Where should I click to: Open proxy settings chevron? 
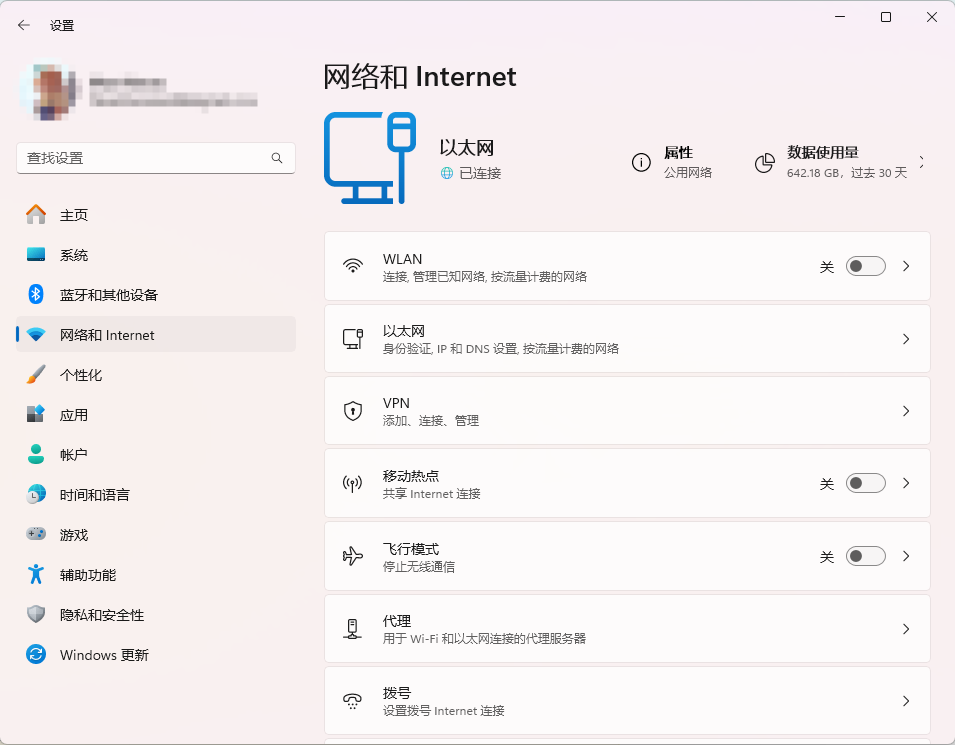[x=906, y=629]
